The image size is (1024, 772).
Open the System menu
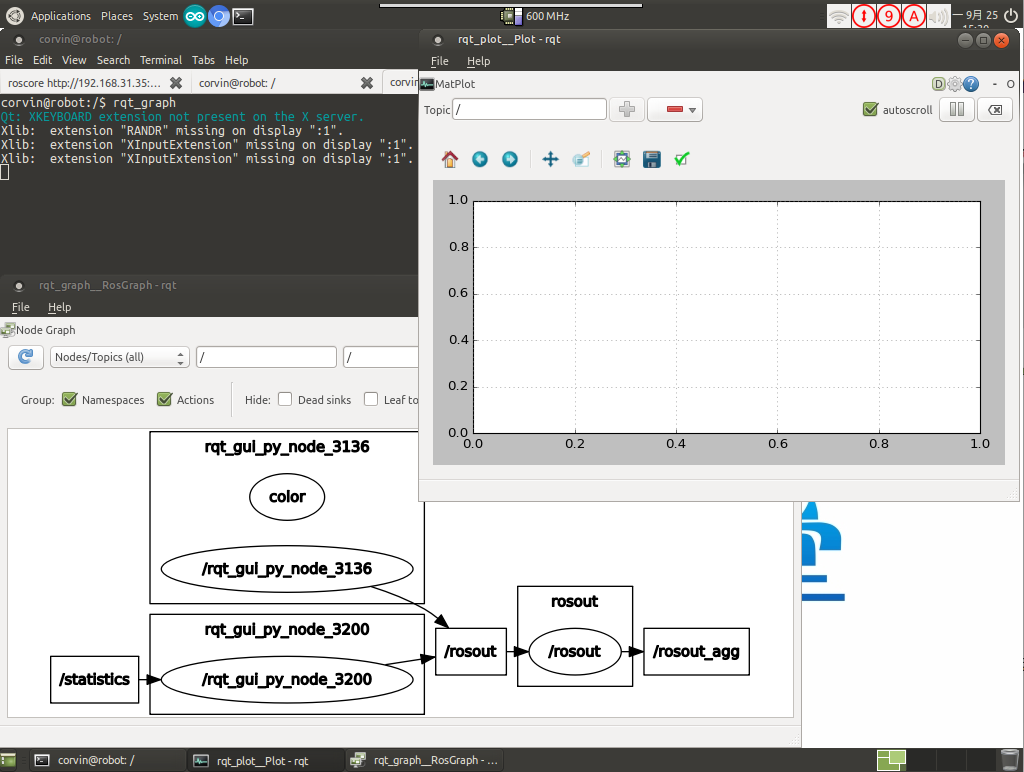160,16
